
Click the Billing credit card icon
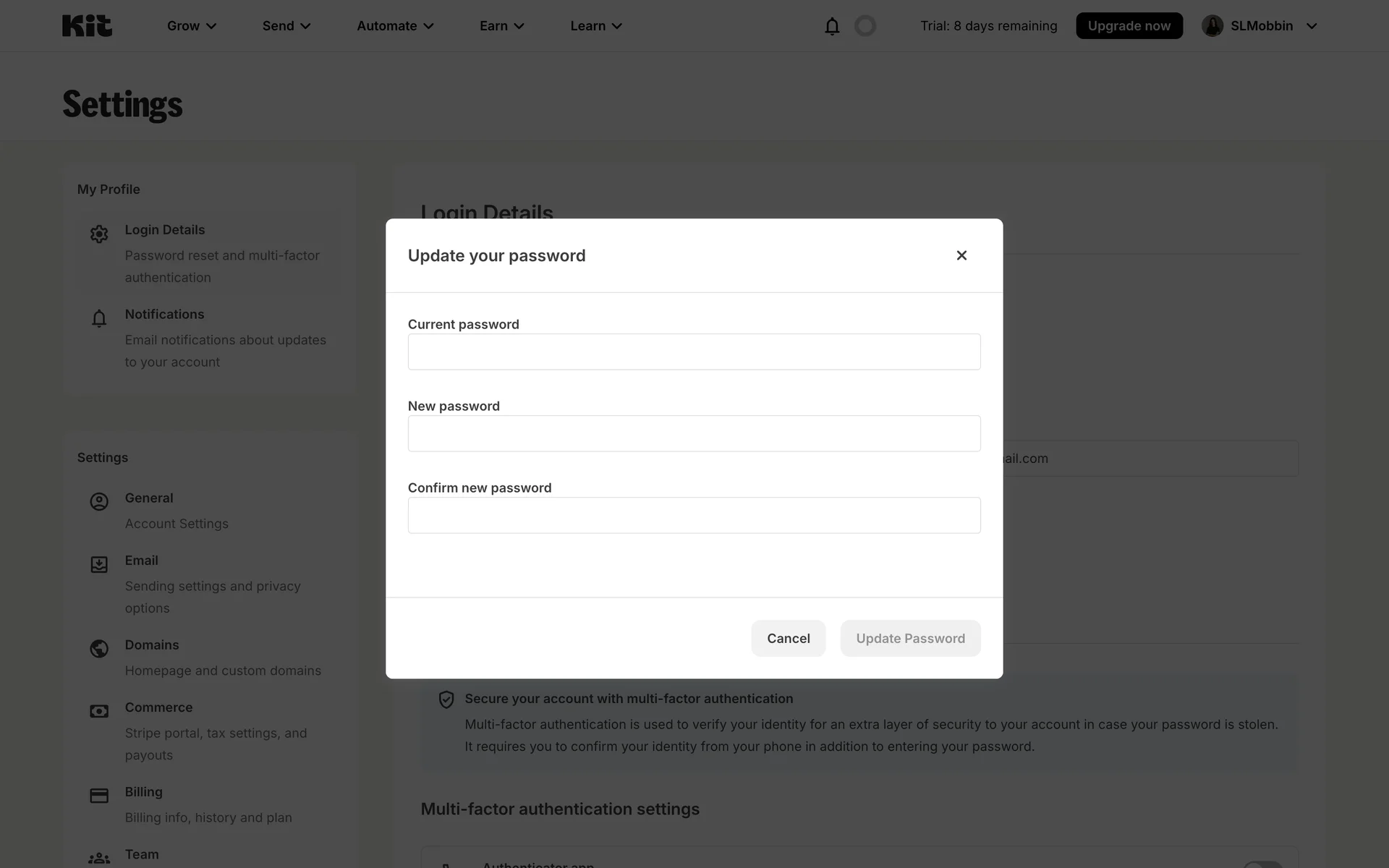click(99, 796)
